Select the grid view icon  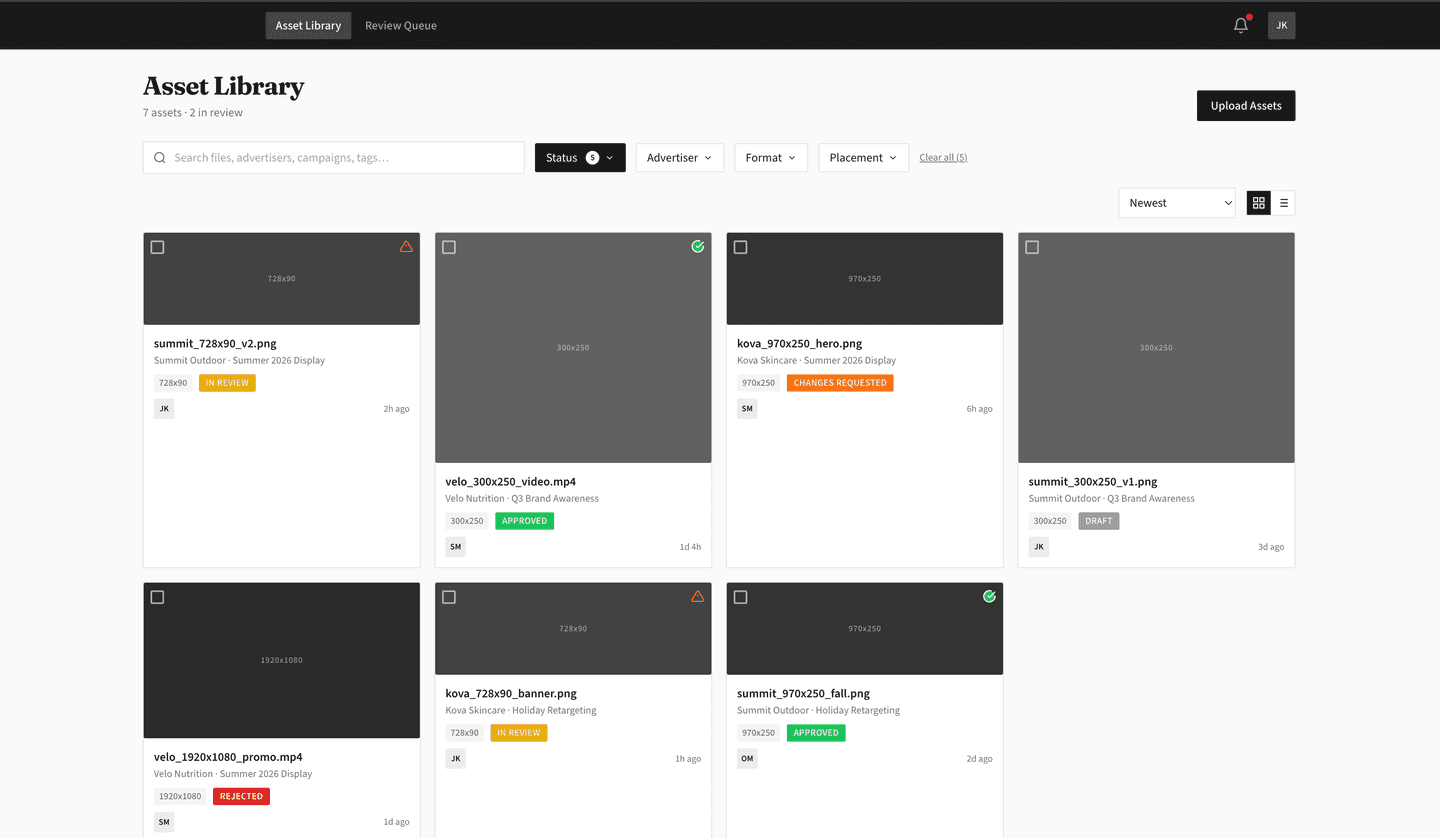tap(1258, 202)
